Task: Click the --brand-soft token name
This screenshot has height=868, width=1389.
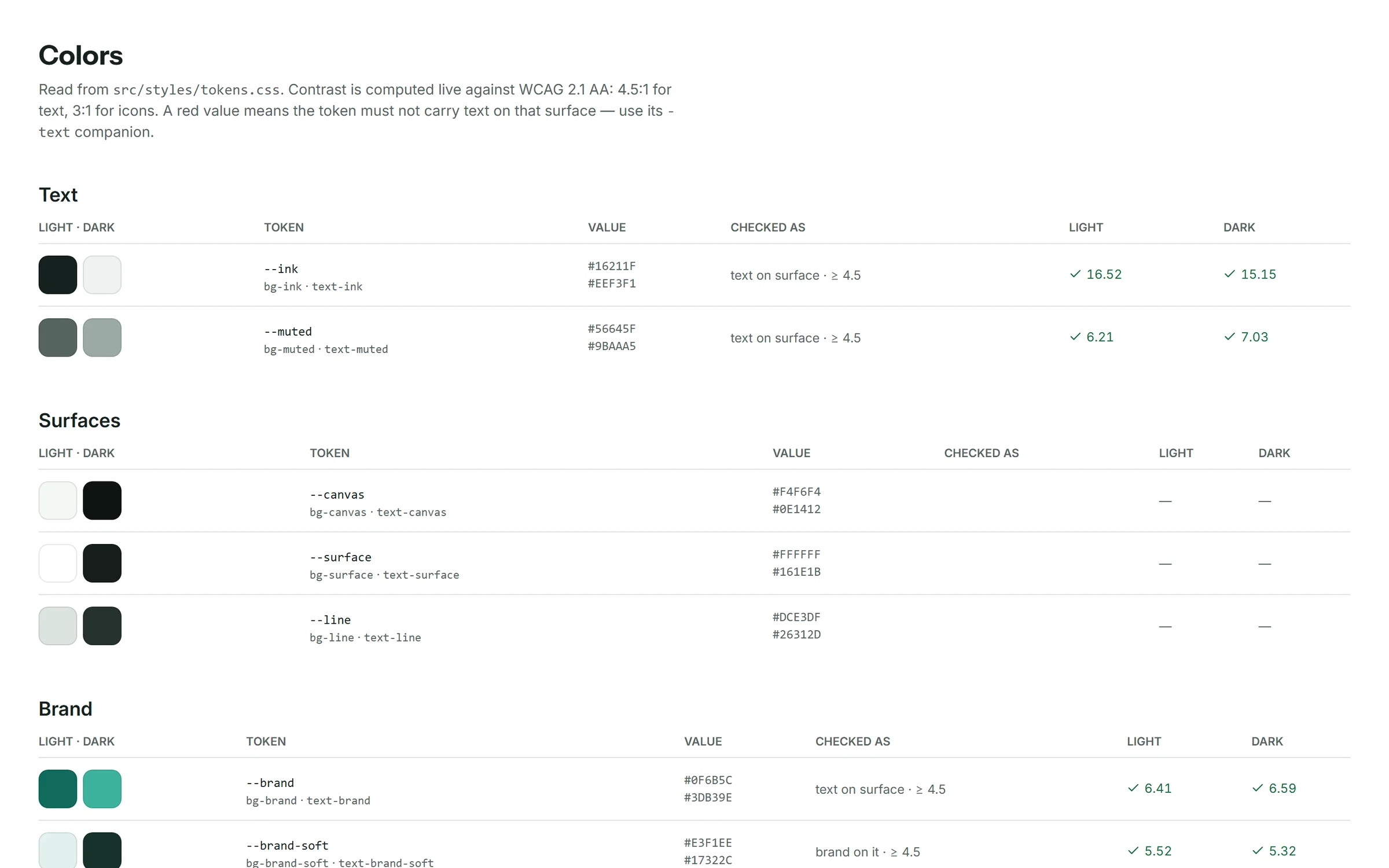Action: tap(287, 845)
